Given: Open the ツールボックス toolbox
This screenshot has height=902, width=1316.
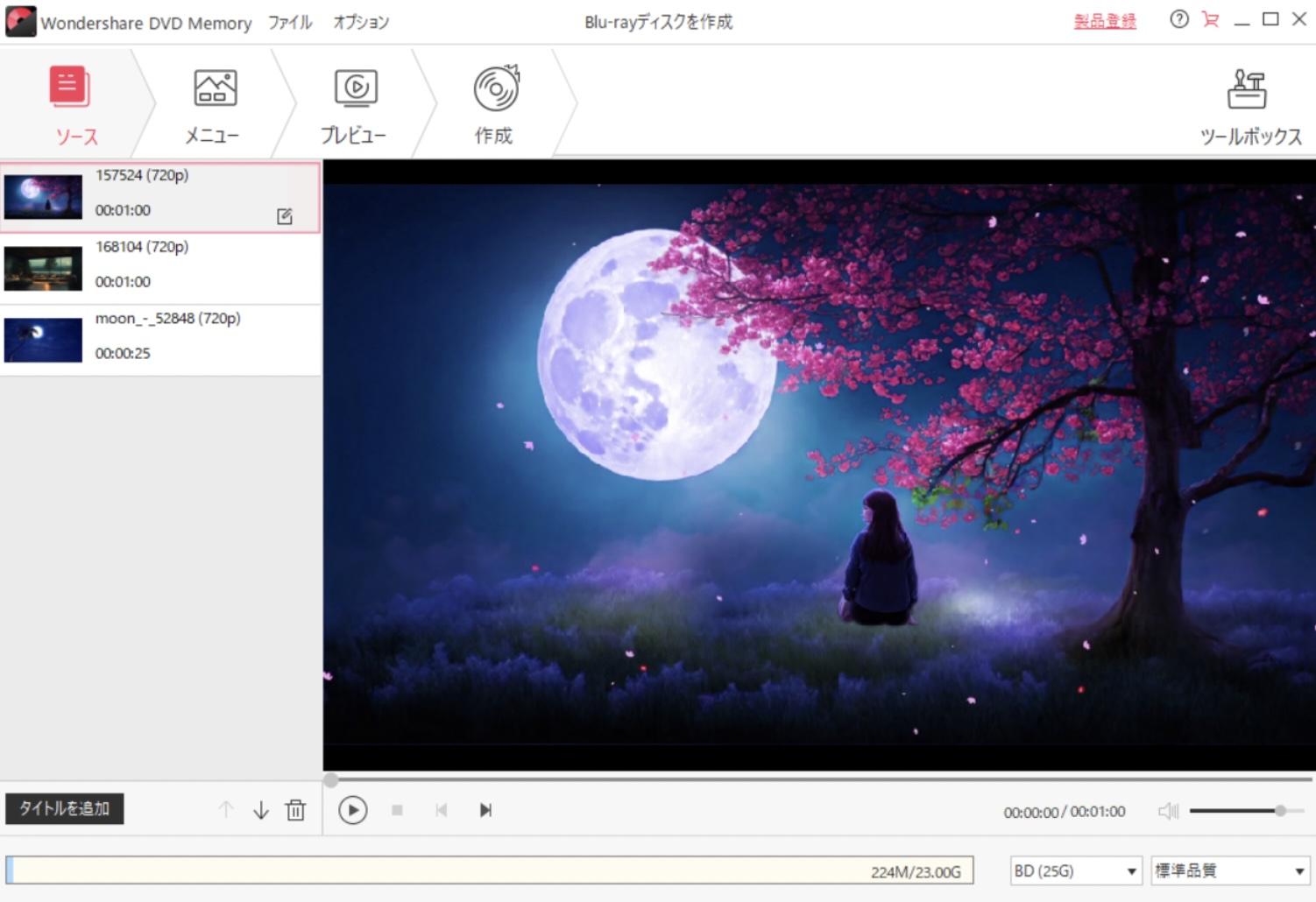Looking at the screenshot, I should (x=1249, y=107).
